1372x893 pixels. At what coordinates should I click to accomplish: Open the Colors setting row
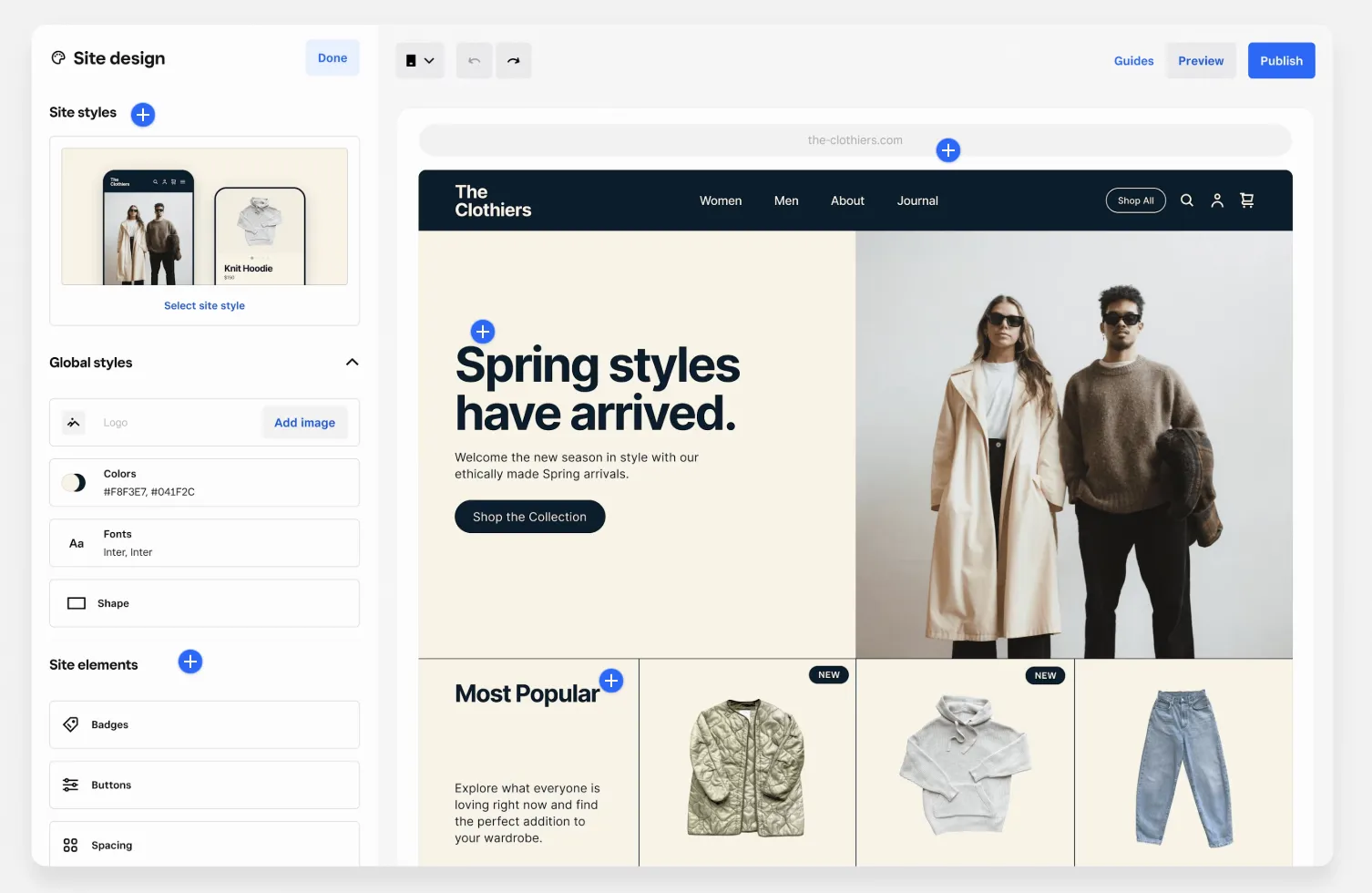[x=204, y=483]
